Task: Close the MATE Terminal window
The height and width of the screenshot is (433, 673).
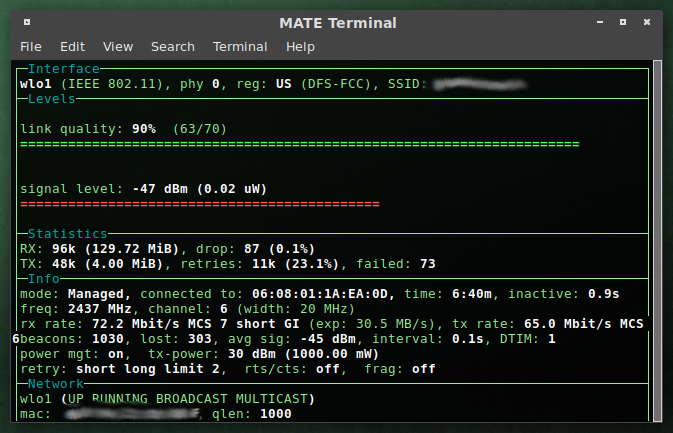Action: 647,22
